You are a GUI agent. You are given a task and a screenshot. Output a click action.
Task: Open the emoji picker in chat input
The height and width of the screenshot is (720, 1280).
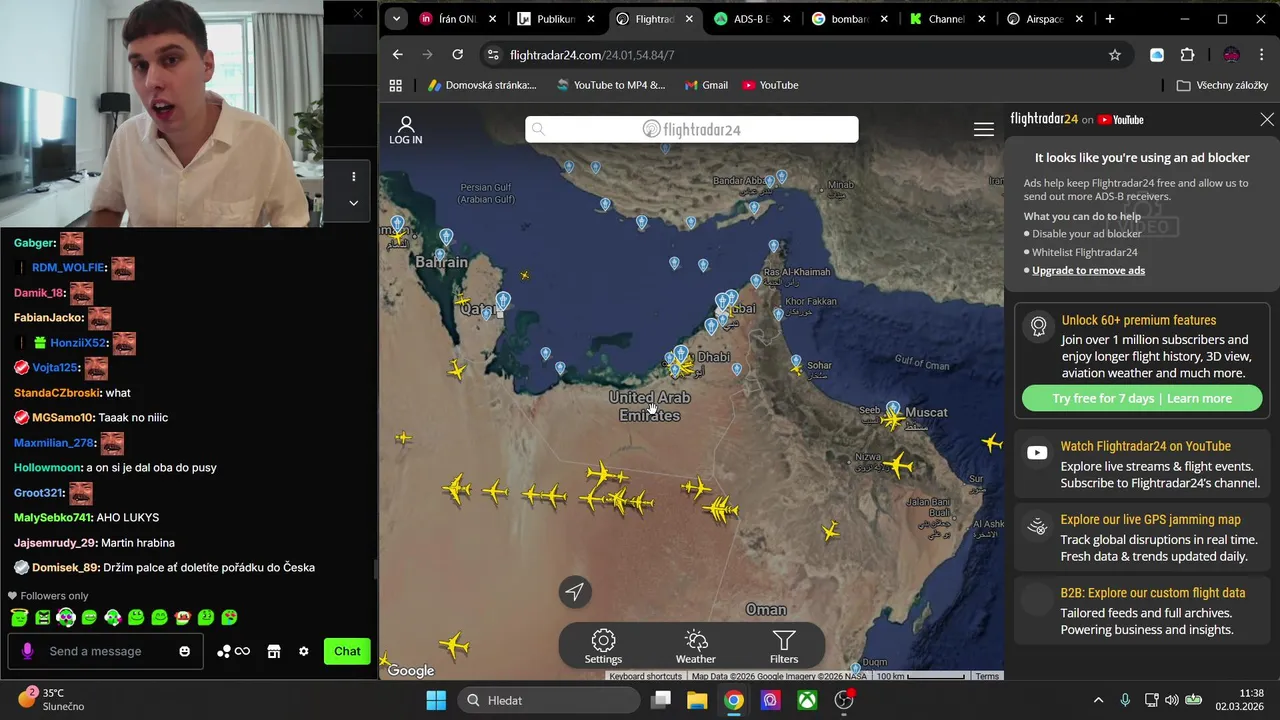184,651
